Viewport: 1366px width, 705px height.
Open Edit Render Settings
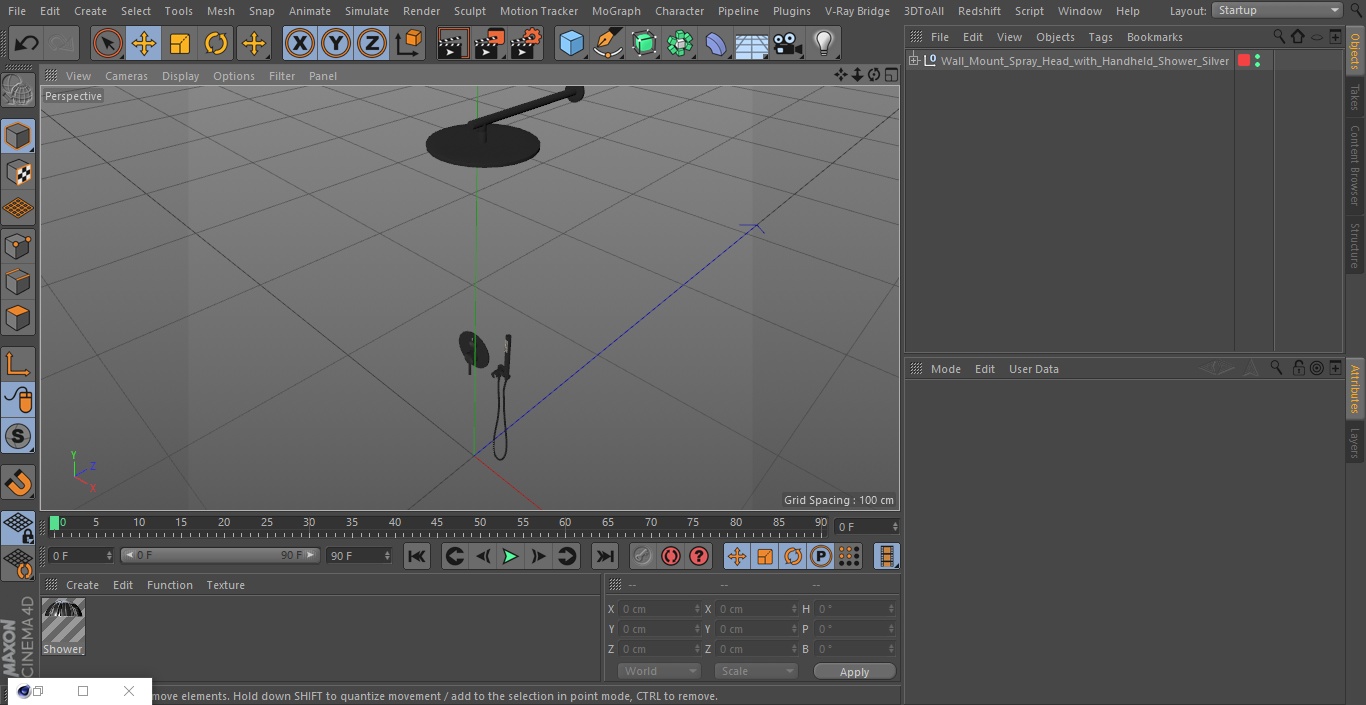[526, 43]
